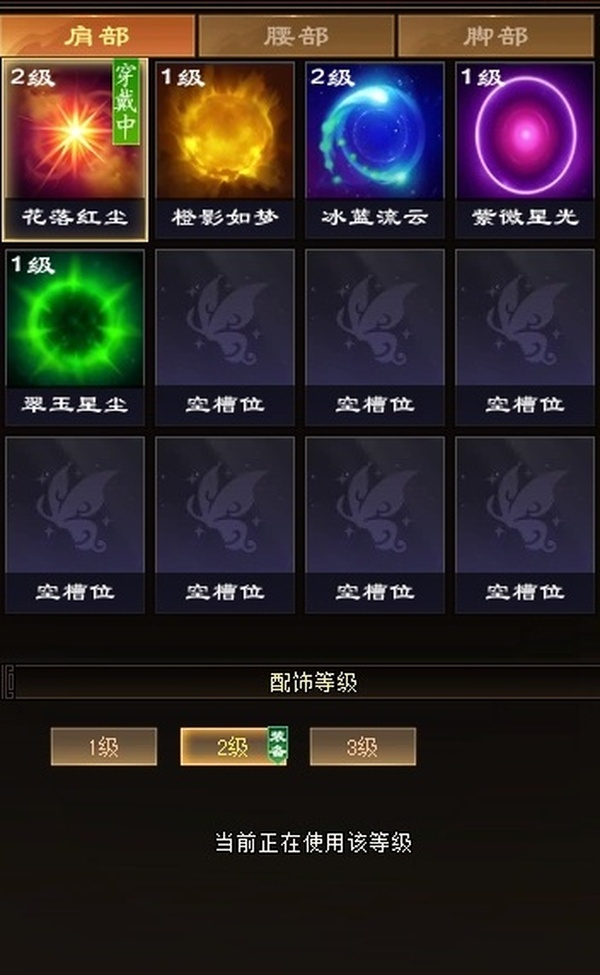This screenshot has height=975, width=600.
Task: Choose the 橙影如梦 orange sun accessory
Action: coord(224,150)
